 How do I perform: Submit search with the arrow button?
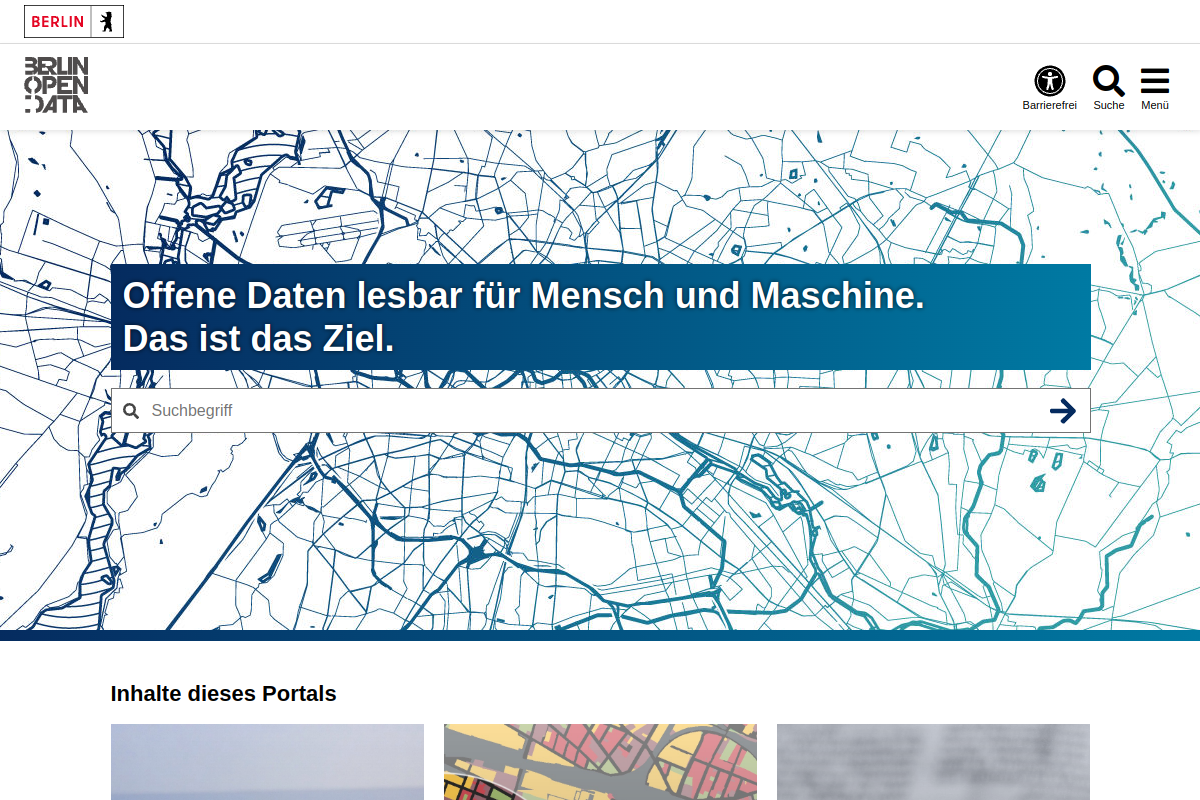pyautogui.click(x=1063, y=411)
